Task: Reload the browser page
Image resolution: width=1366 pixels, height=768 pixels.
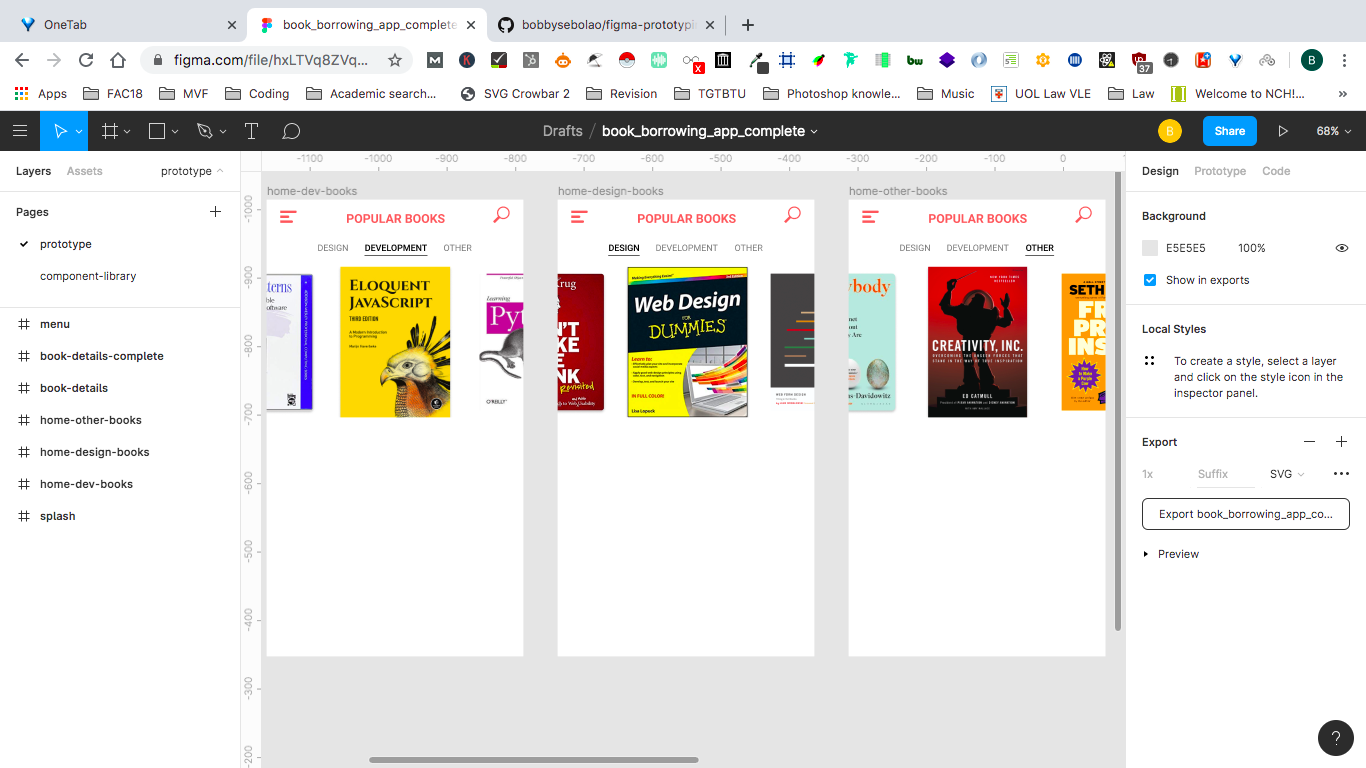Action: coord(86,60)
